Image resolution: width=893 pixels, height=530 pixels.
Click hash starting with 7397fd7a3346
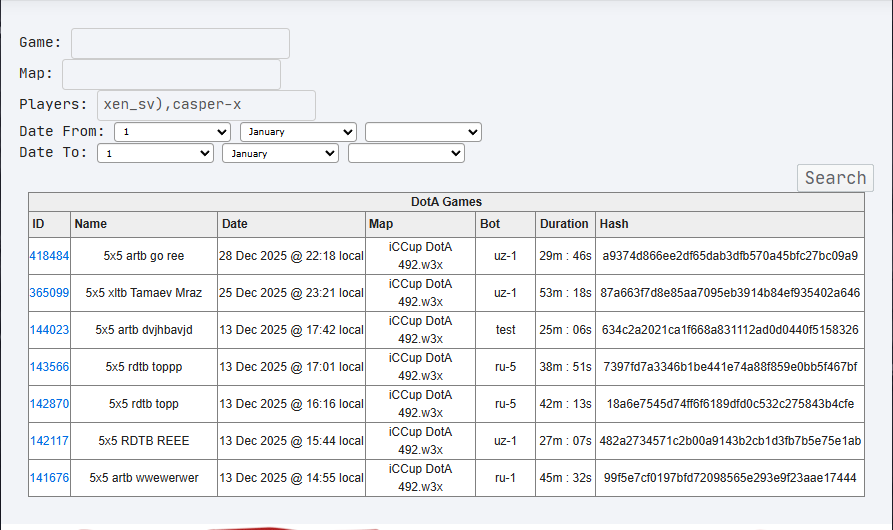click(x=730, y=367)
